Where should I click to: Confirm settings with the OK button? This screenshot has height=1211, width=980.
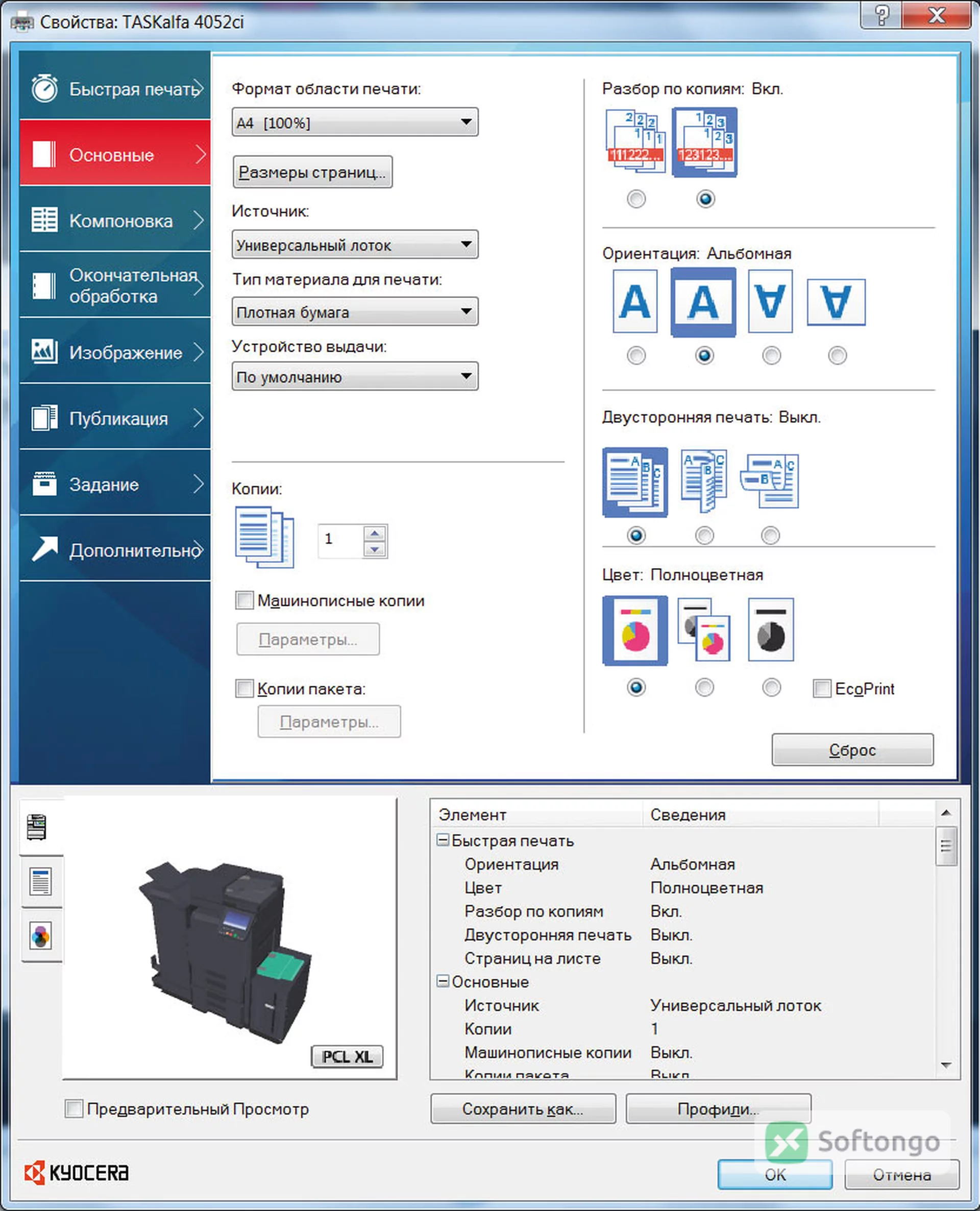tap(775, 1175)
